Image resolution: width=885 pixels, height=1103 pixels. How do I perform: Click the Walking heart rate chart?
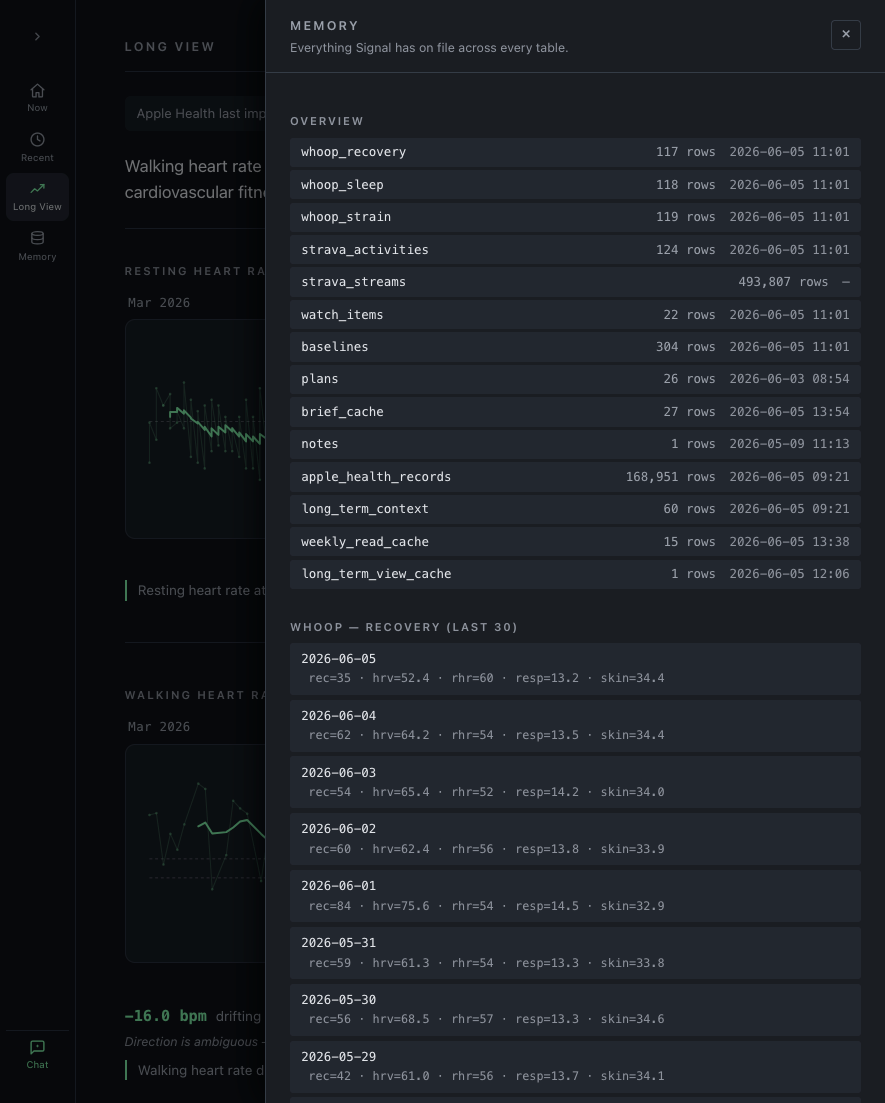tap(196, 853)
